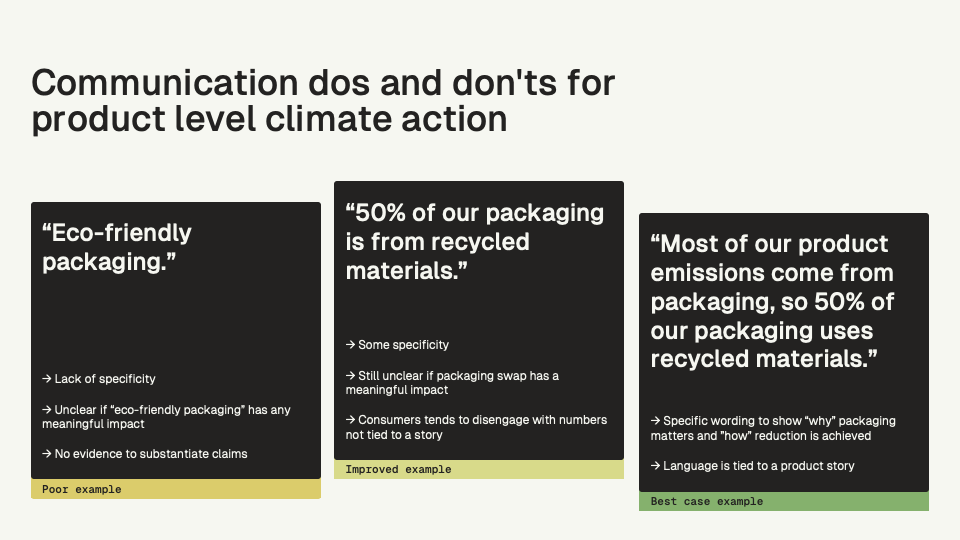The width and height of the screenshot is (960, 540).
Task: Click the blank slide background above the title
Action: click(480, 30)
